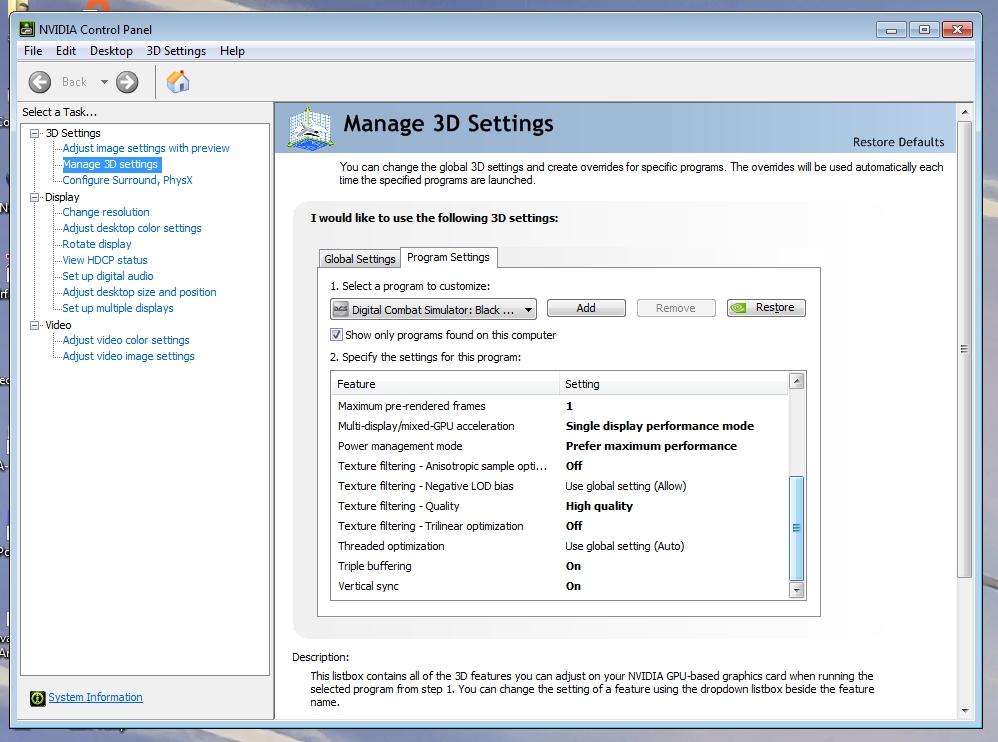This screenshot has width=998, height=742.
Task: Select the Threaded optimization row
Action: tap(559, 546)
